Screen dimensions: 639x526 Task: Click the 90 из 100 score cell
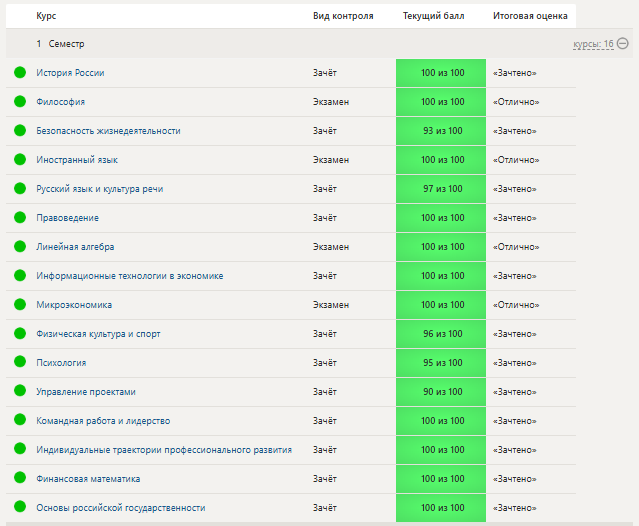tap(442, 392)
